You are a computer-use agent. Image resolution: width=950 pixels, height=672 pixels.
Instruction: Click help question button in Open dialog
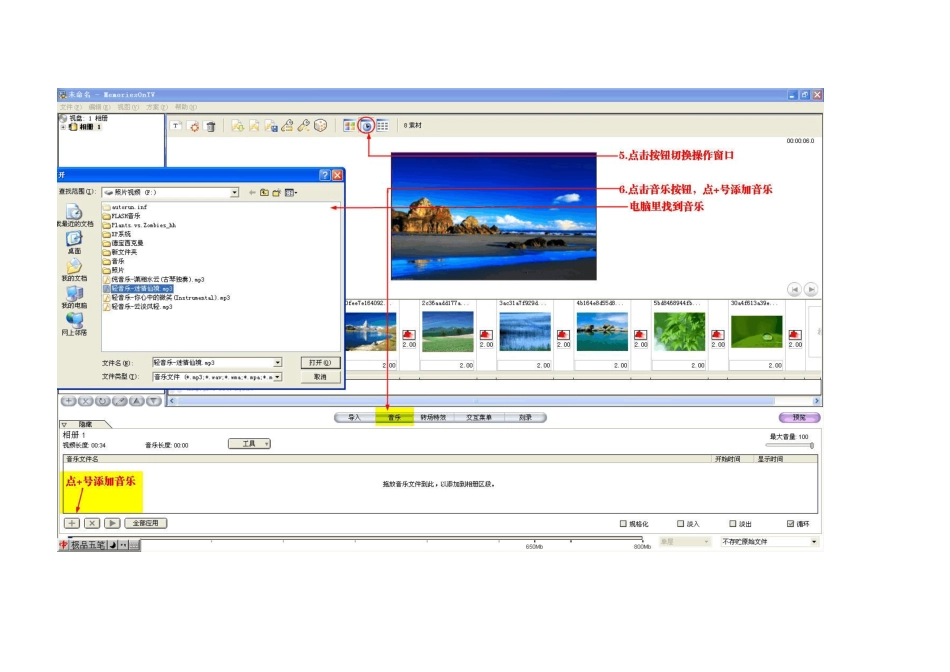tap(325, 175)
